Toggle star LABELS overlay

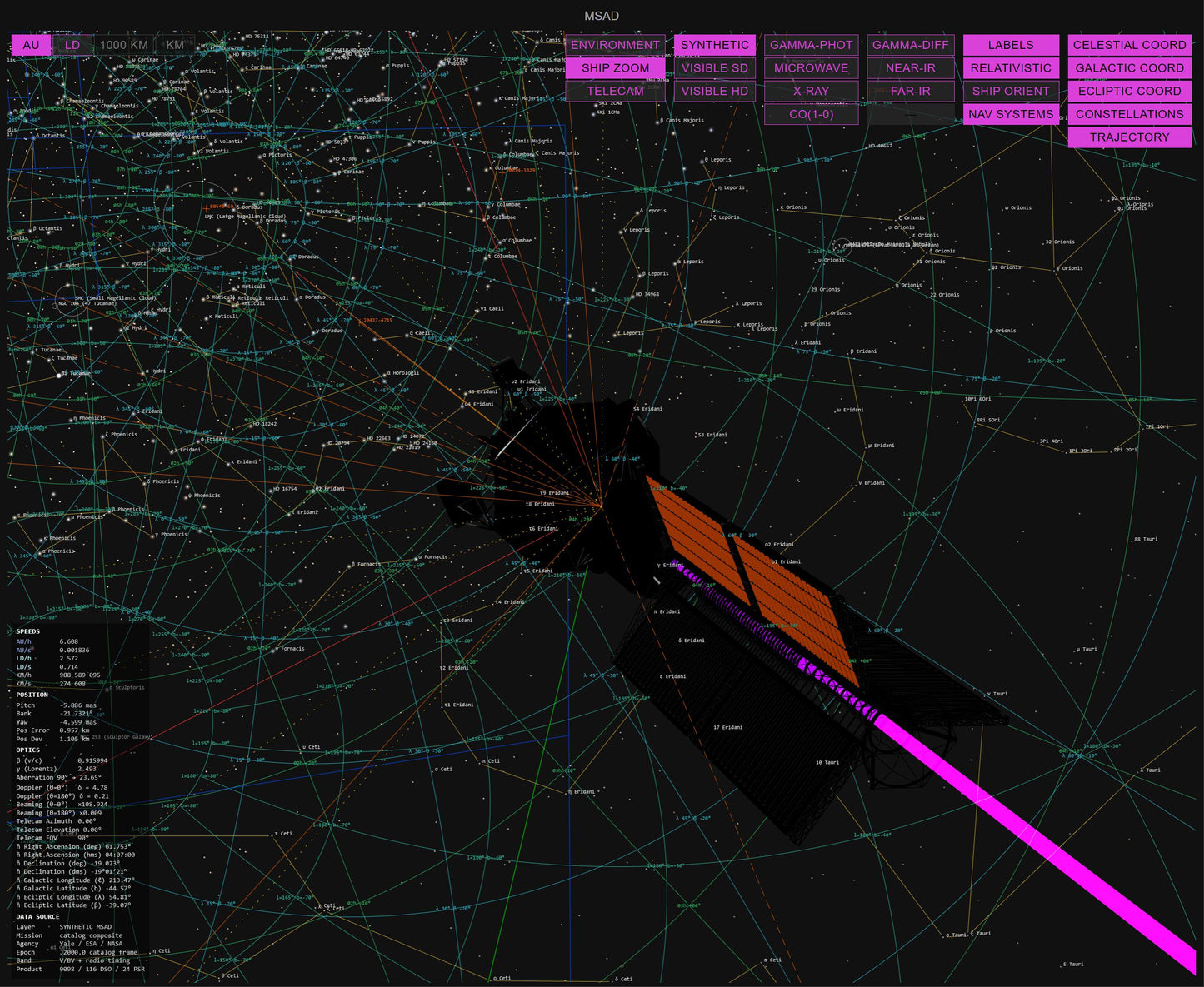(x=1012, y=45)
